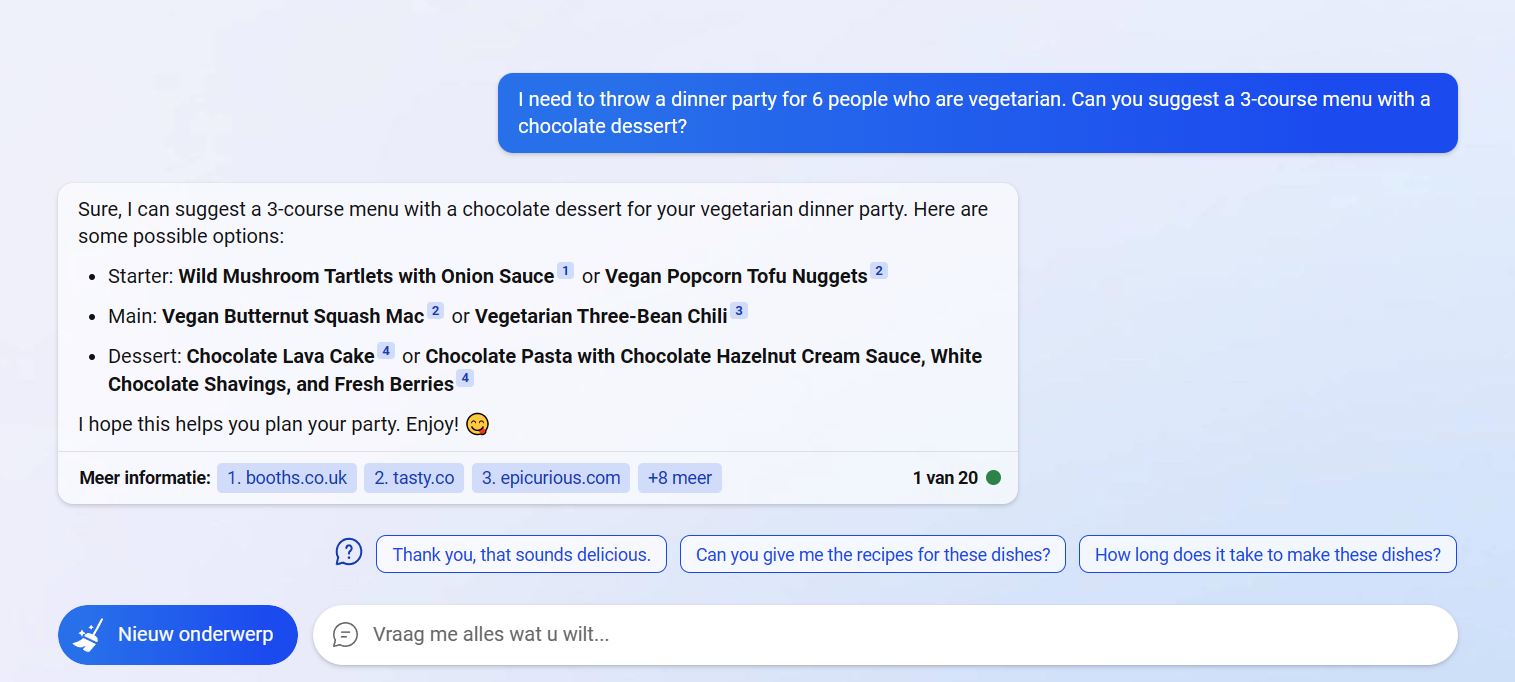The width and height of the screenshot is (1515, 682).
Task: Open the epicurious.com source link
Action: click(x=551, y=478)
